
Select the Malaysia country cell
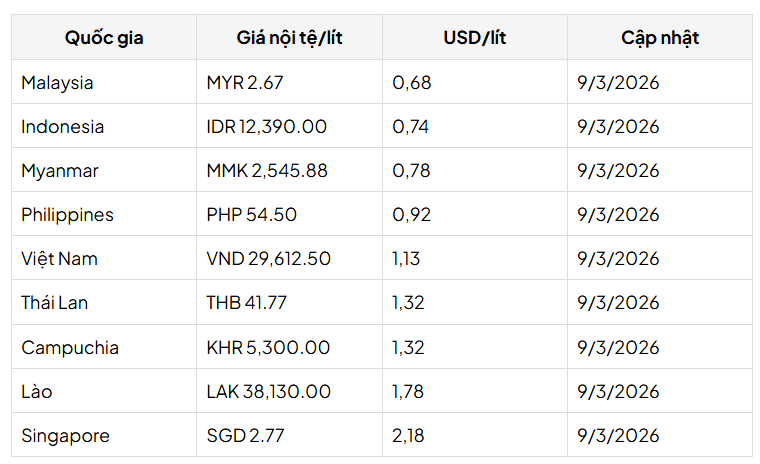57,83
